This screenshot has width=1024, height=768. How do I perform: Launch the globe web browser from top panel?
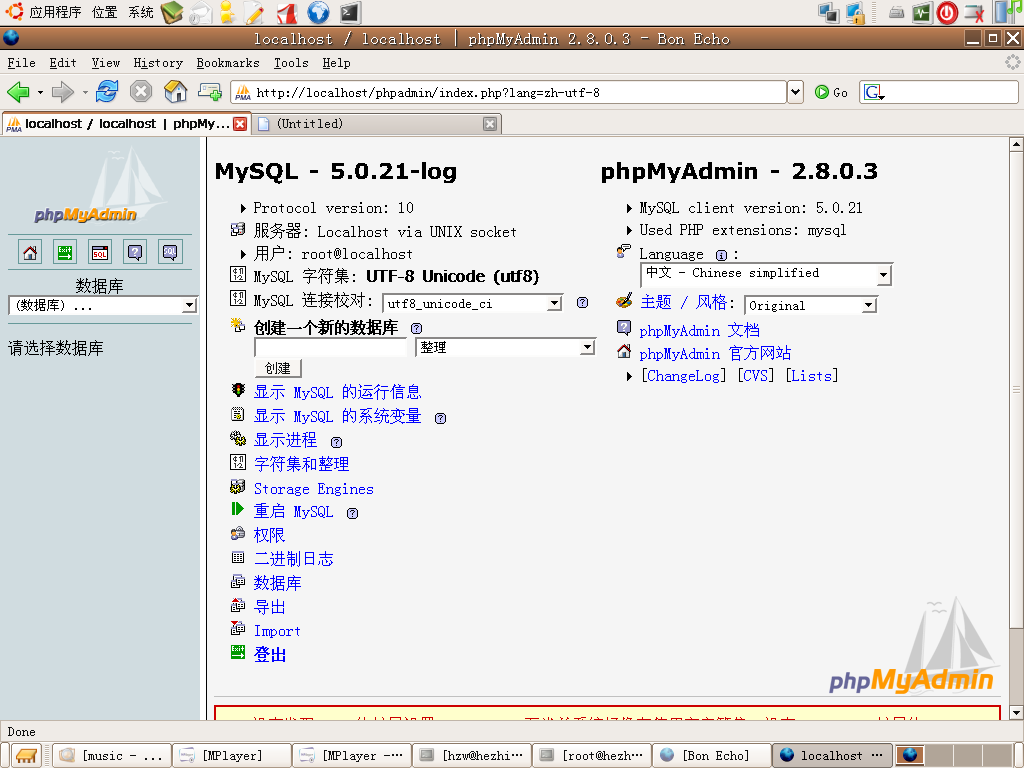click(x=318, y=12)
